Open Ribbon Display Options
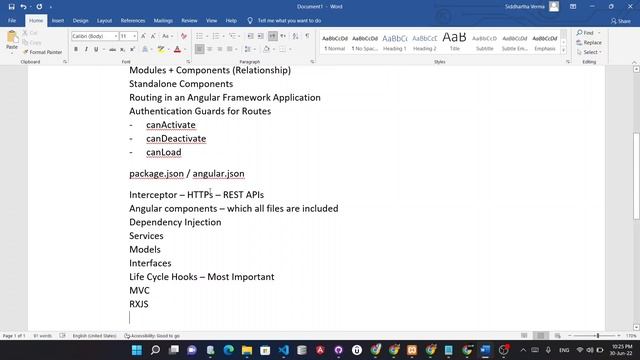 (573, 7)
